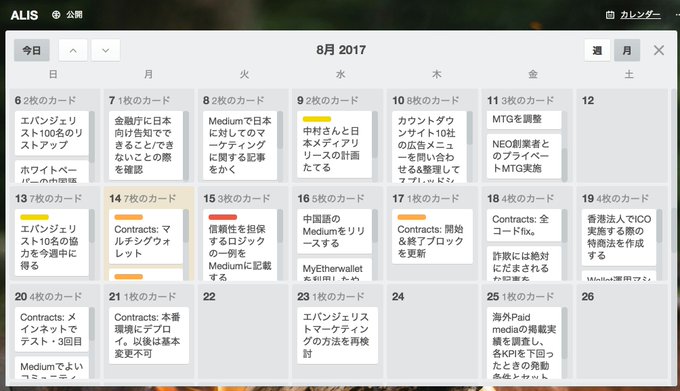Screen dimensions: 680x391
Task: Click yellow label on 中村さん card
Action: click(317, 119)
